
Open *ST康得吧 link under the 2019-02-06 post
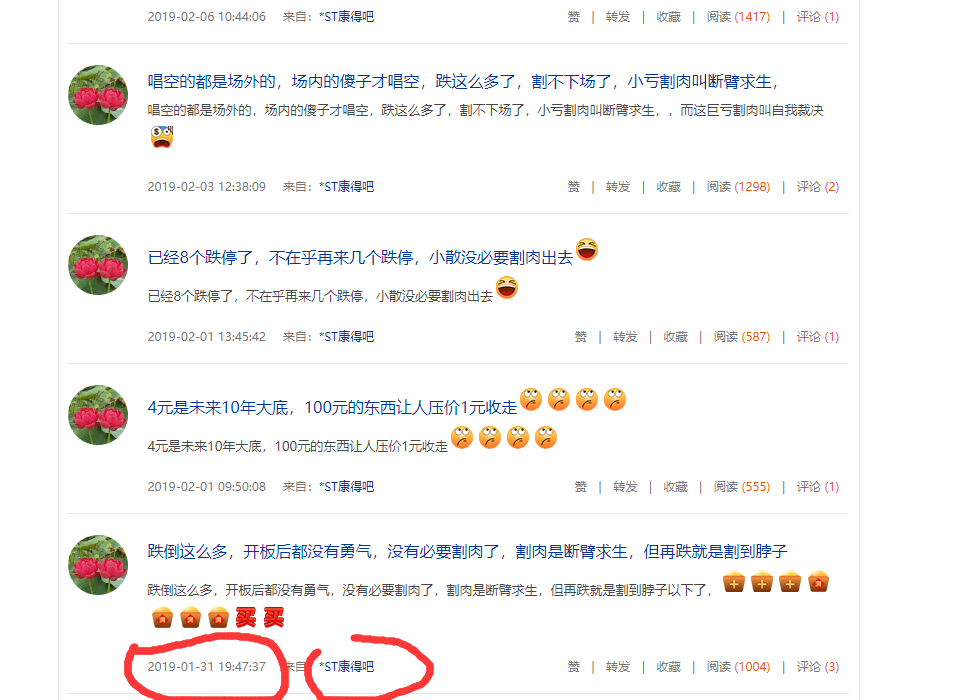pos(346,16)
